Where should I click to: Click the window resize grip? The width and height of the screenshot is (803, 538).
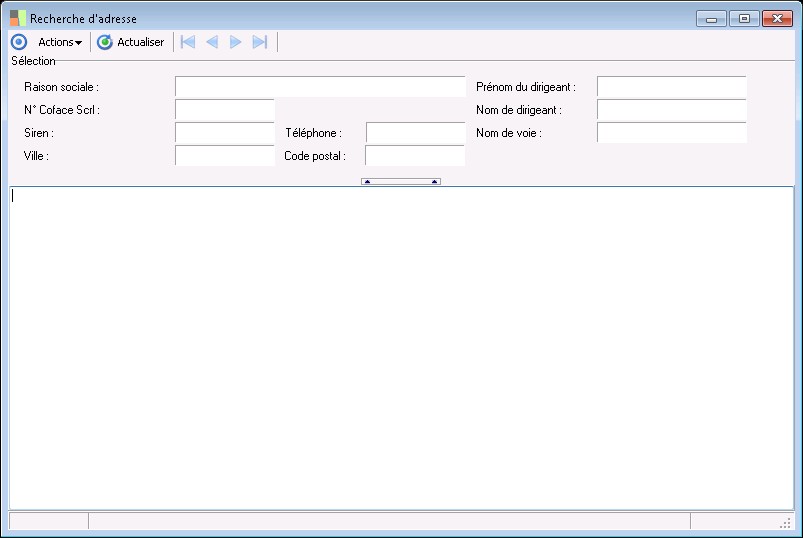786,523
